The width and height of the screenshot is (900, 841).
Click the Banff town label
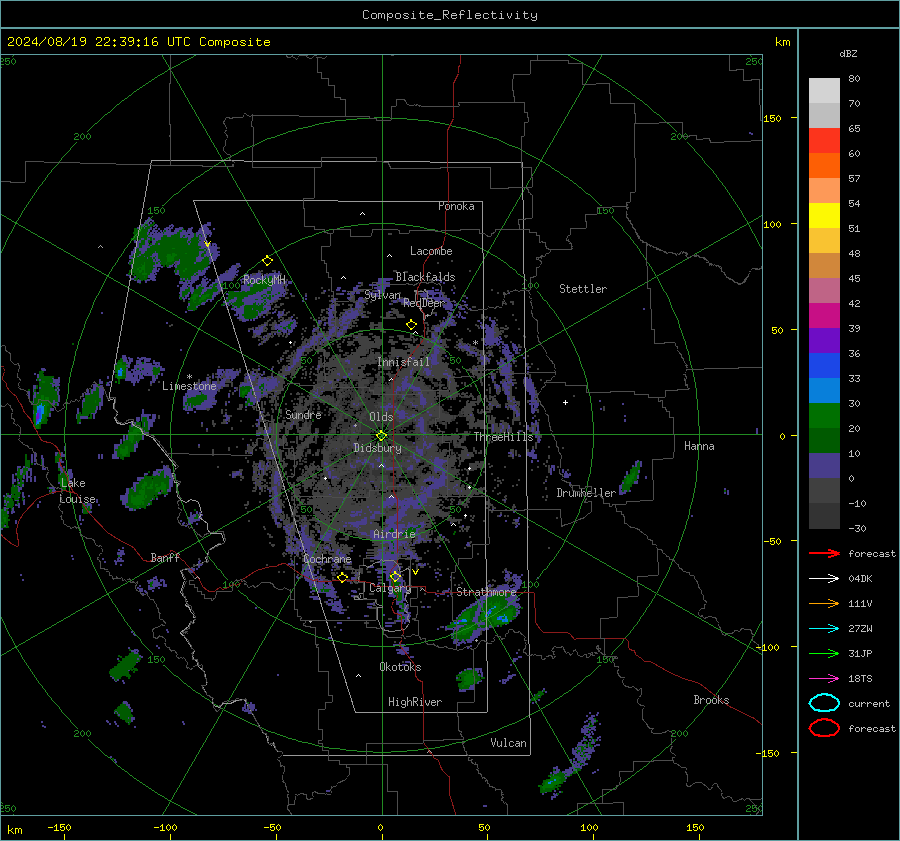click(165, 557)
